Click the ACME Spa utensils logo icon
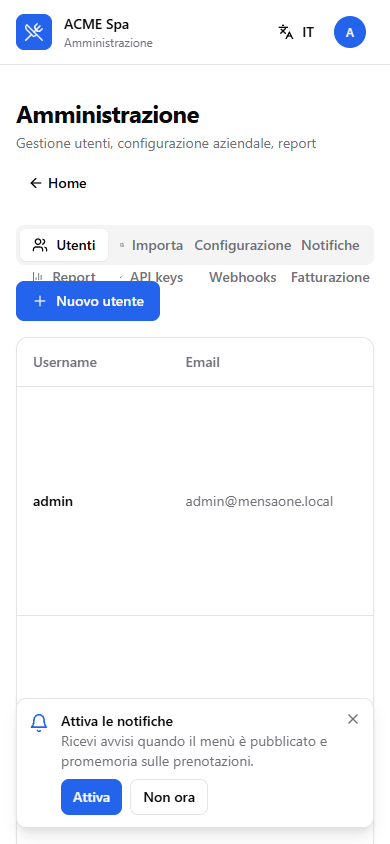Image resolution: width=390 pixels, height=844 pixels. pos(34,32)
